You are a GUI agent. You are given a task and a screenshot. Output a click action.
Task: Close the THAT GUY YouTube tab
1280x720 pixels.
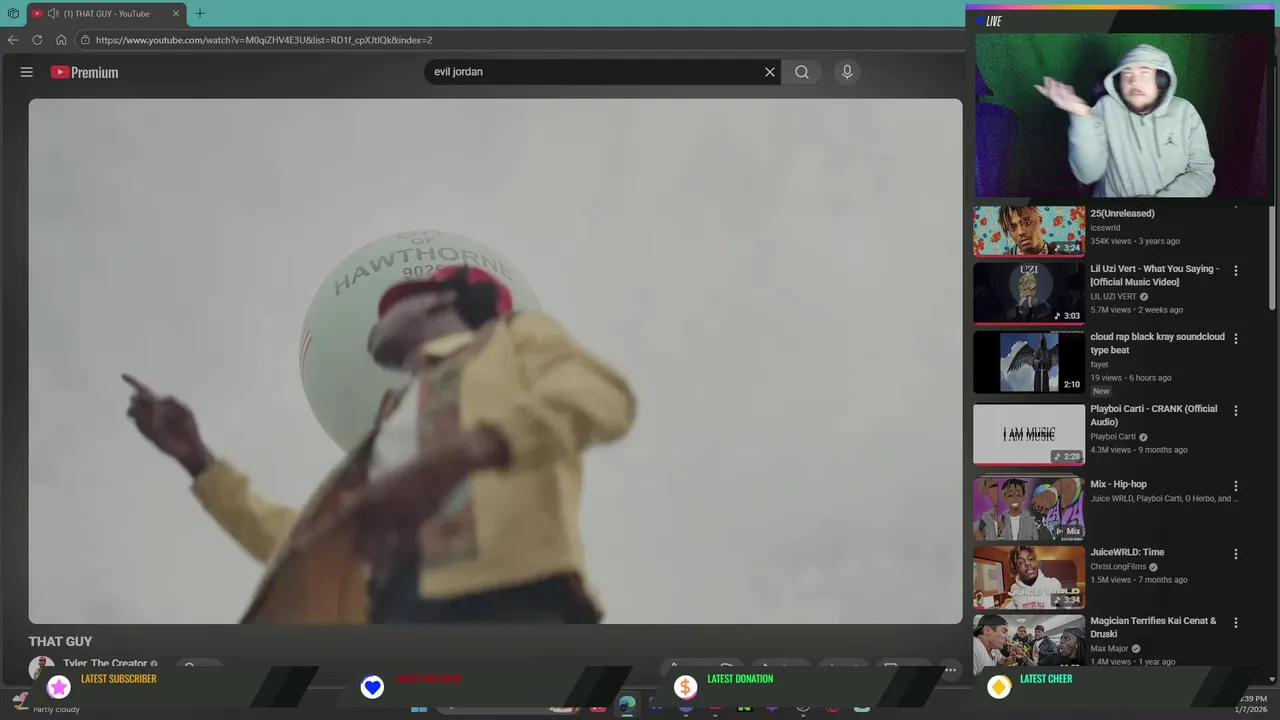point(176,14)
